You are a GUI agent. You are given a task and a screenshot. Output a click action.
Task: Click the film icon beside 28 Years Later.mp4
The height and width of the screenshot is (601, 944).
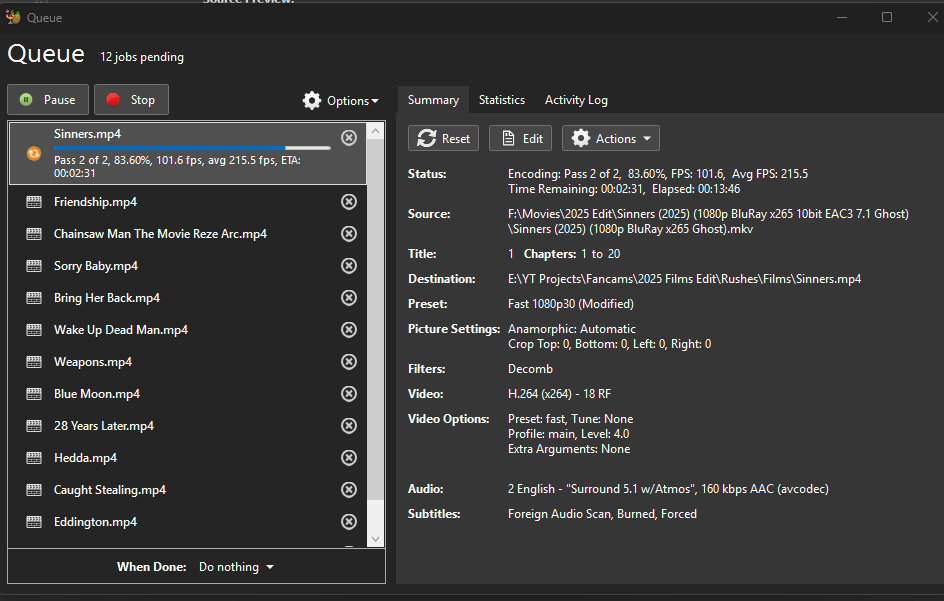click(x=34, y=426)
